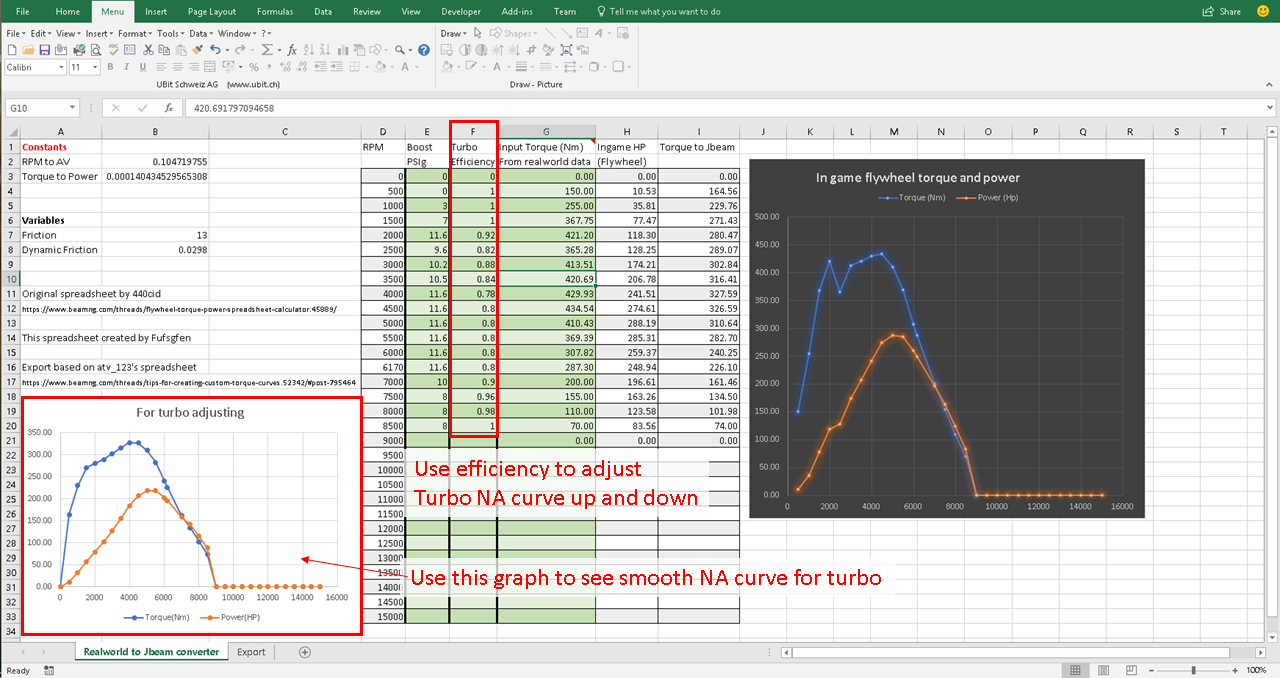Open Help with the blue question mark icon
The image size is (1280, 678).
point(424,49)
